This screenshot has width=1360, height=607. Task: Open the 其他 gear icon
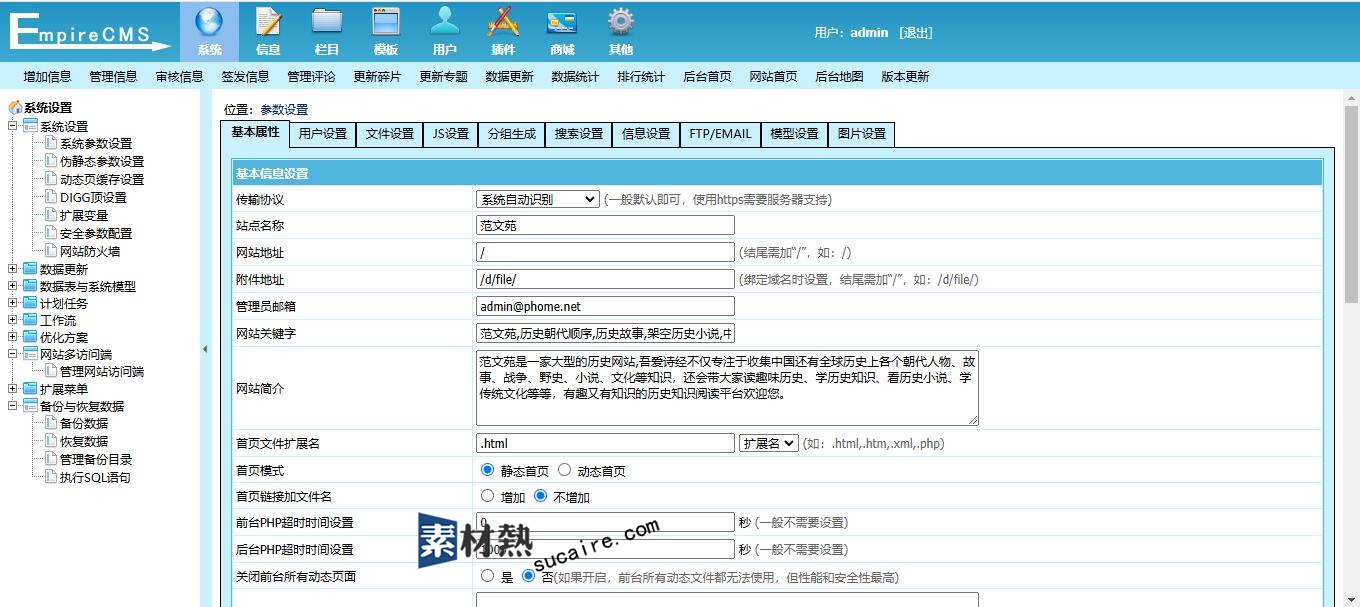(x=621, y=22)
